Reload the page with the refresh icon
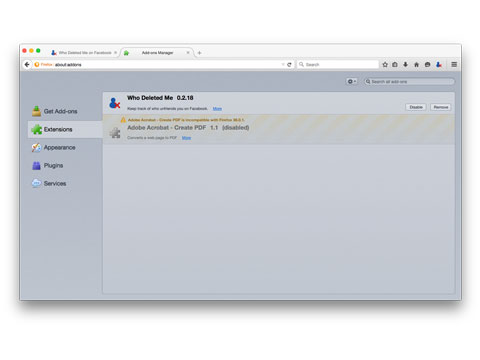The image size is (480, 360). click(289, 65)
